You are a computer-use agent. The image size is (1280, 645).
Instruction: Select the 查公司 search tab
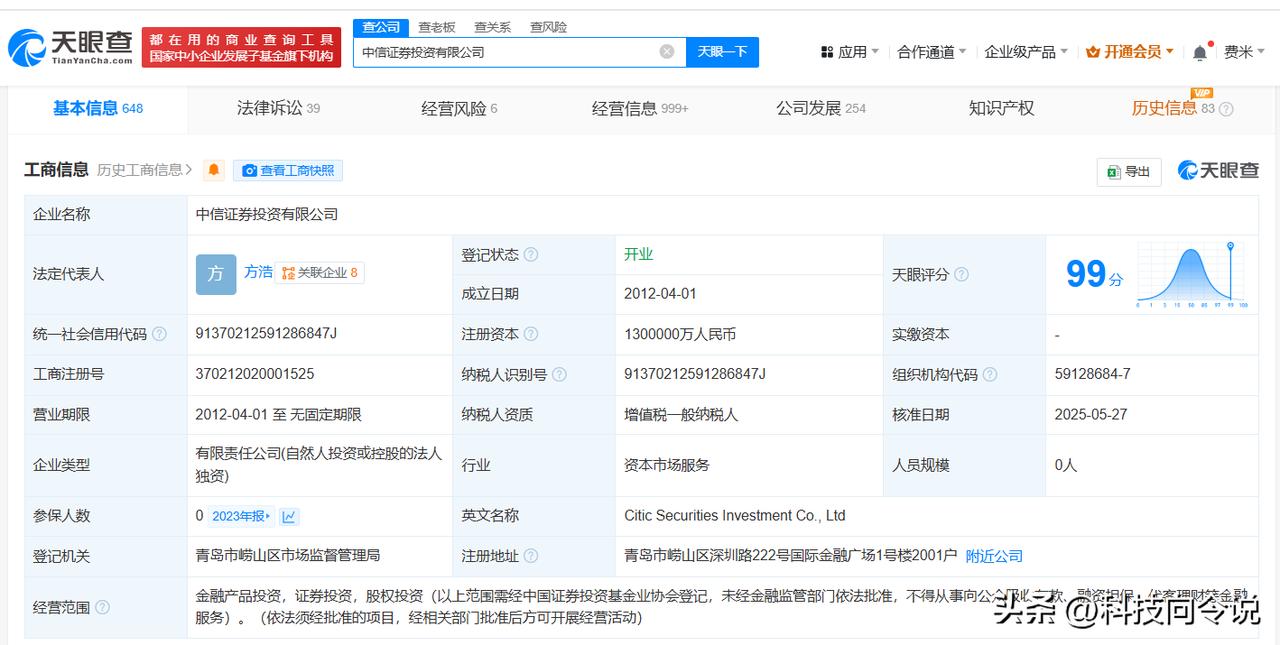[381, 27]
